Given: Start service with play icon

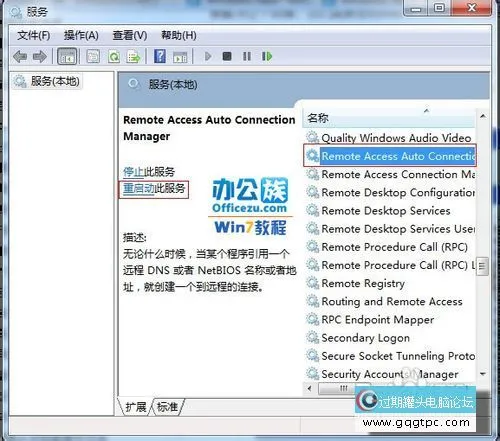Looking at the screenshot, I should (x=208, y=56).
